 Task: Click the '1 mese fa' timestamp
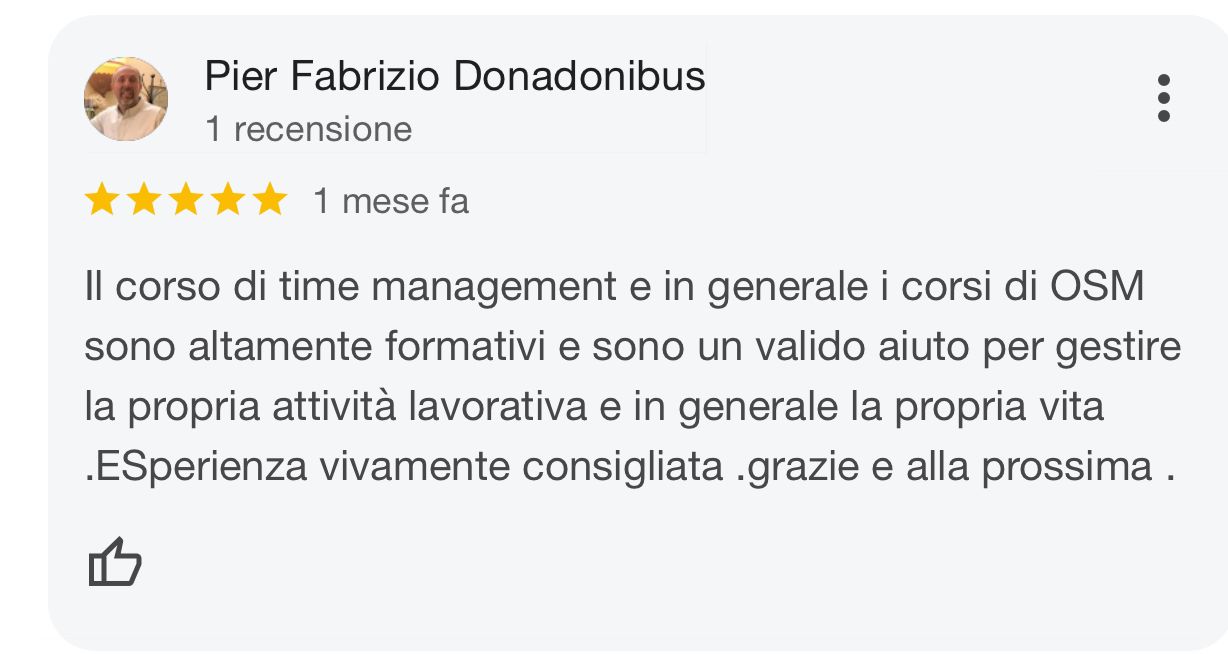pos(390,202)
